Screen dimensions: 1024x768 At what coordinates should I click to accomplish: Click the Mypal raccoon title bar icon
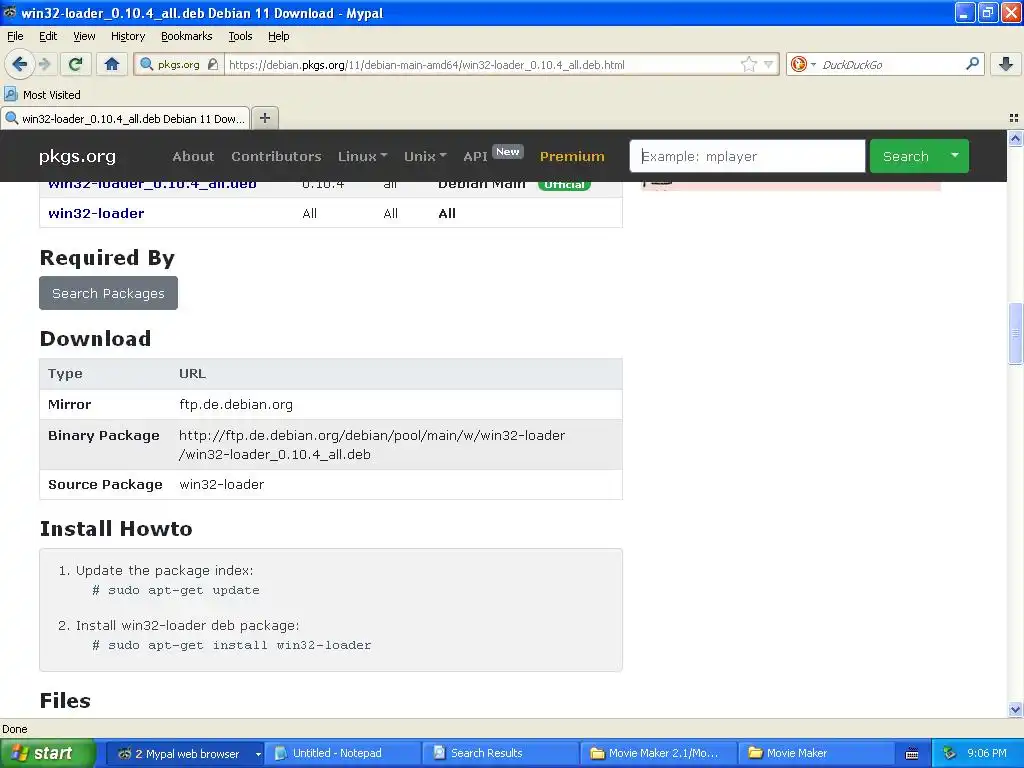tap(10, 12)
